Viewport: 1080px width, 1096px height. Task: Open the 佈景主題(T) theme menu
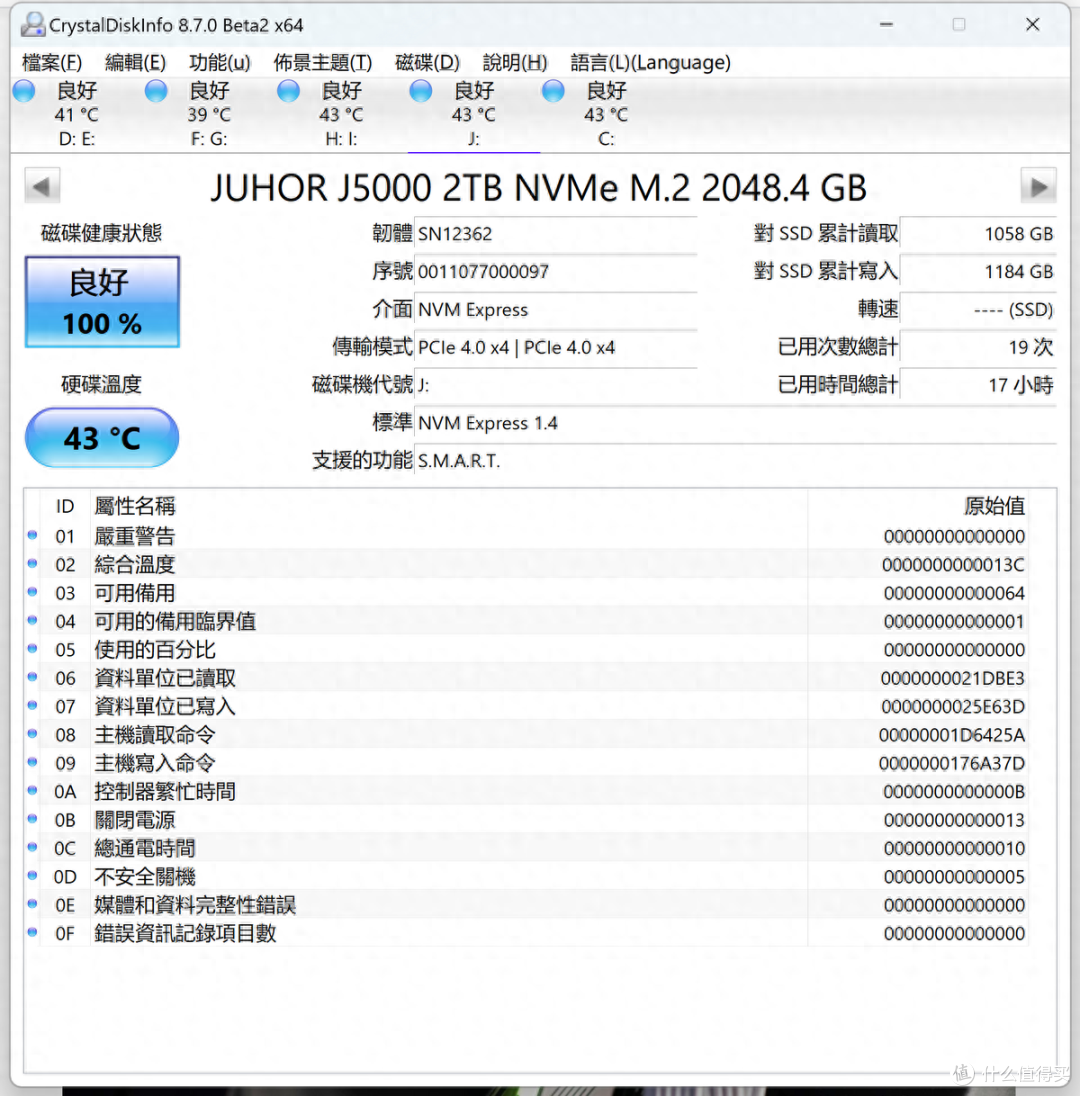click(x=322, y=62)
